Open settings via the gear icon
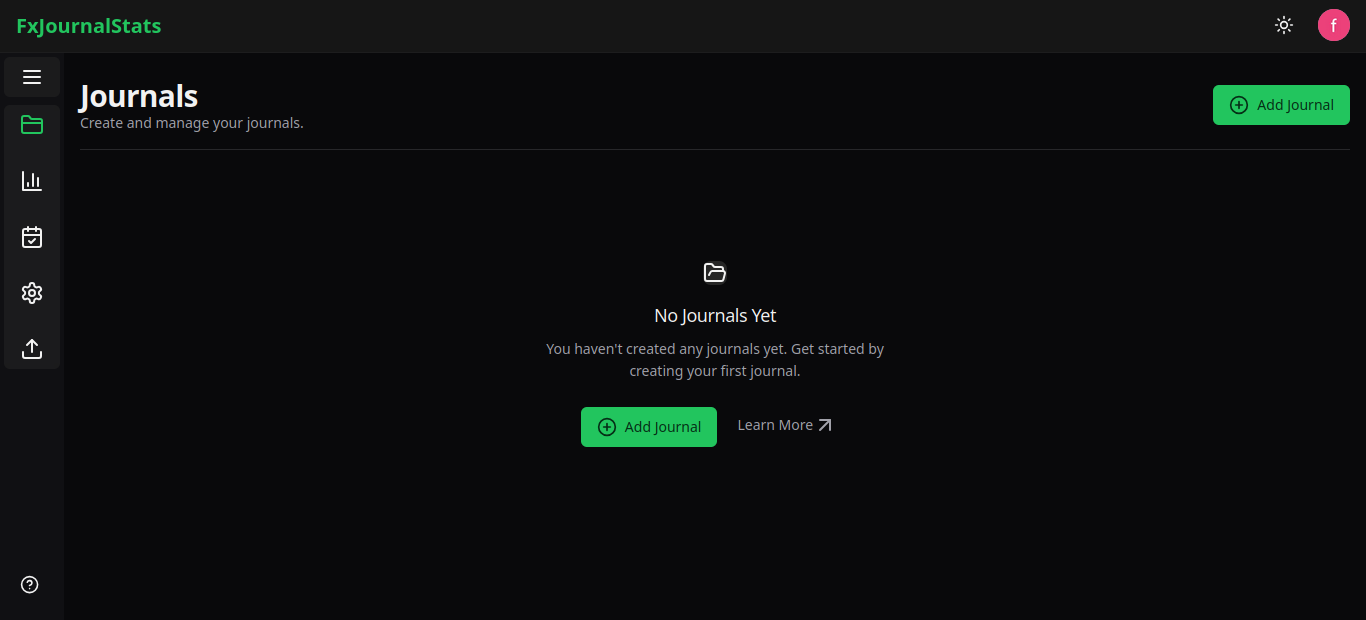The height and width of the screenshot is (620, 1366). 32,293
